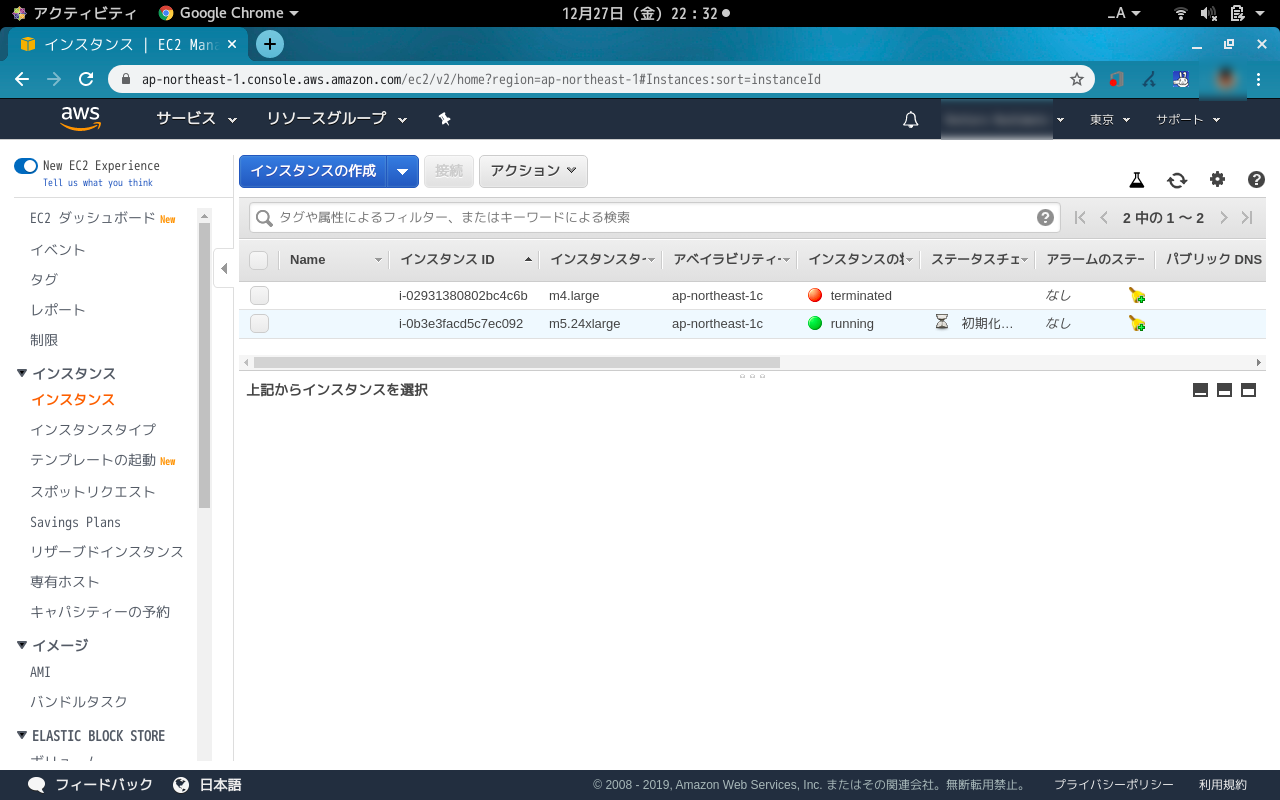
Task: Open the アクション dropdown
Action: (x=533, y=171)
